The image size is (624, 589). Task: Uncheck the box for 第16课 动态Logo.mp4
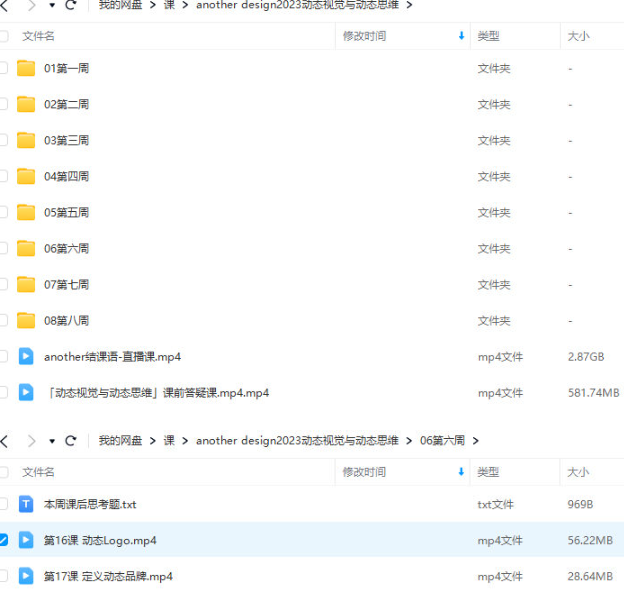click(3, 540)
